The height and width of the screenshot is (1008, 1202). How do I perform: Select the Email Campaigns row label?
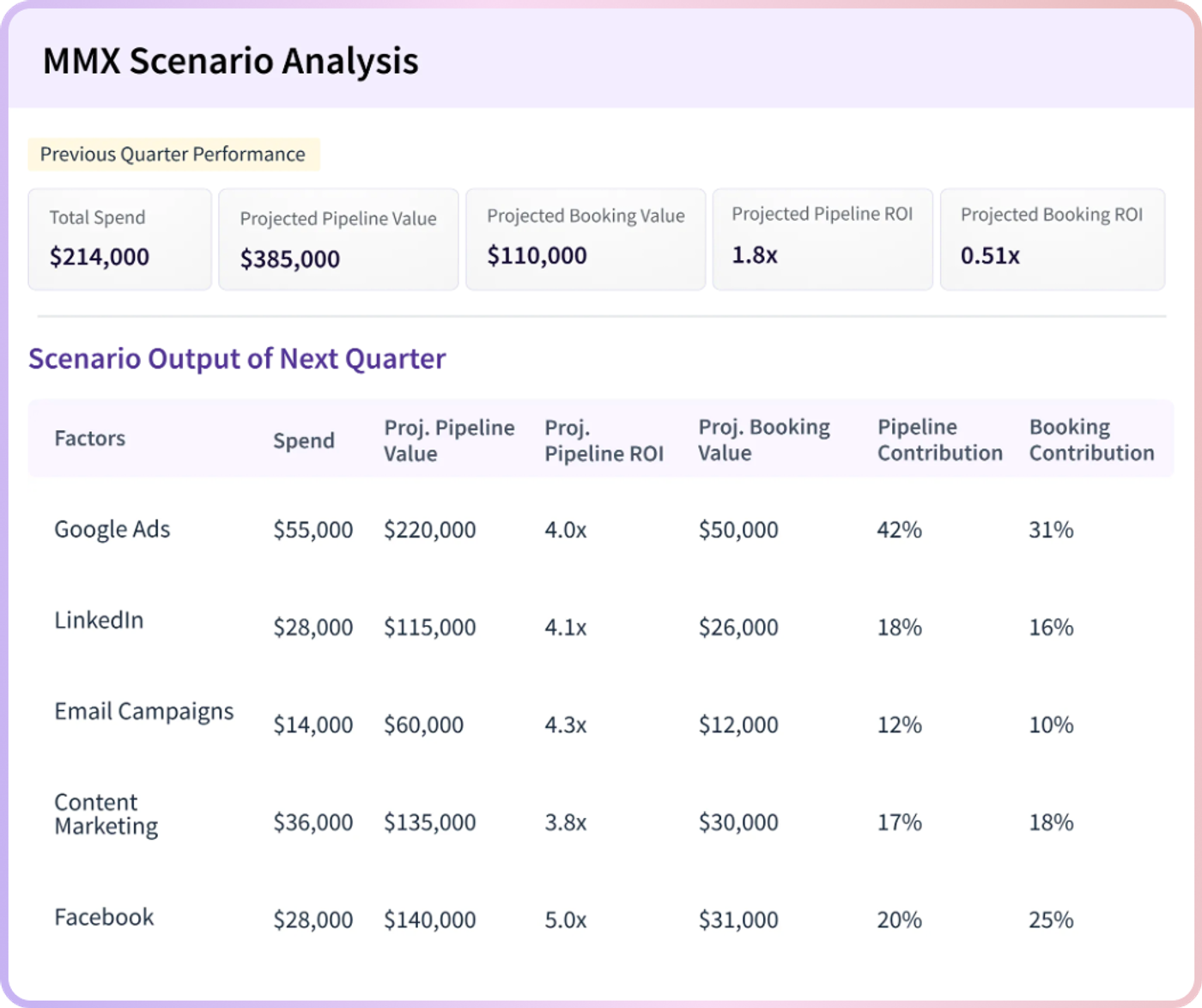(x=143, y=712)
